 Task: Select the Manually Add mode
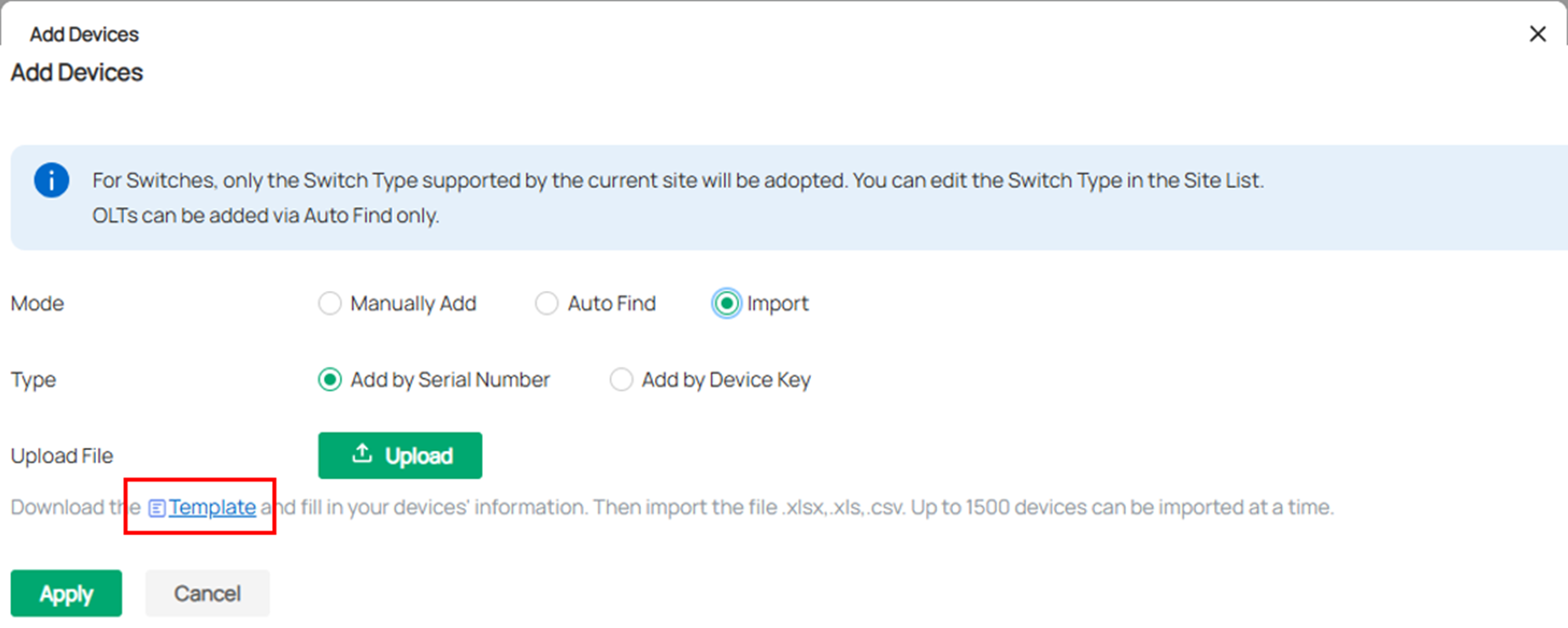pos(330,303)
